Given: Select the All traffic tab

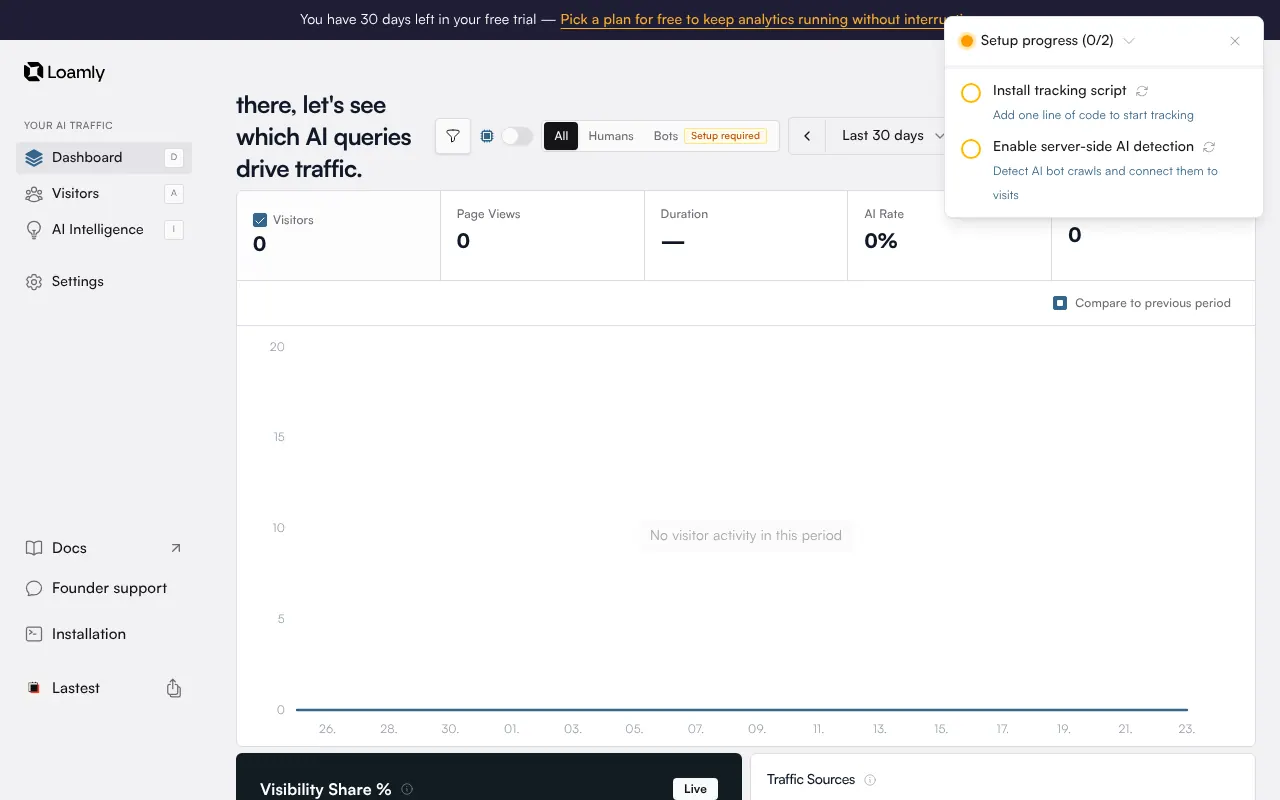Looking at the screenshot, I should tap(561, 136).
